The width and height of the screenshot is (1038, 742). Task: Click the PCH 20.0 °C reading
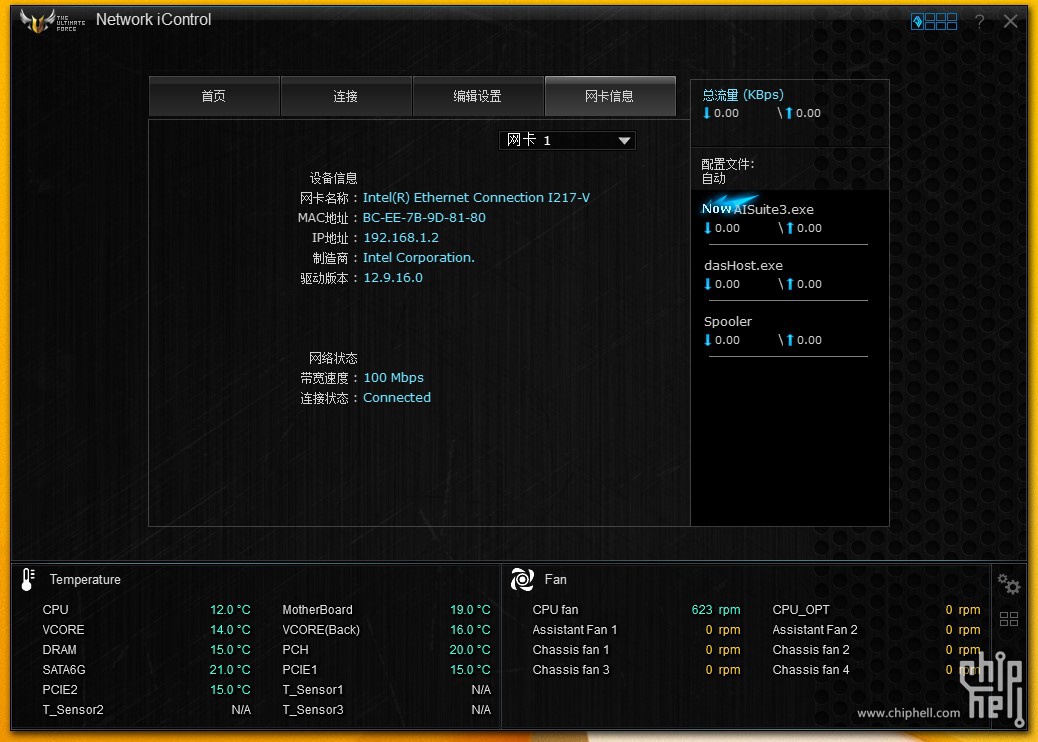[470, 650]
